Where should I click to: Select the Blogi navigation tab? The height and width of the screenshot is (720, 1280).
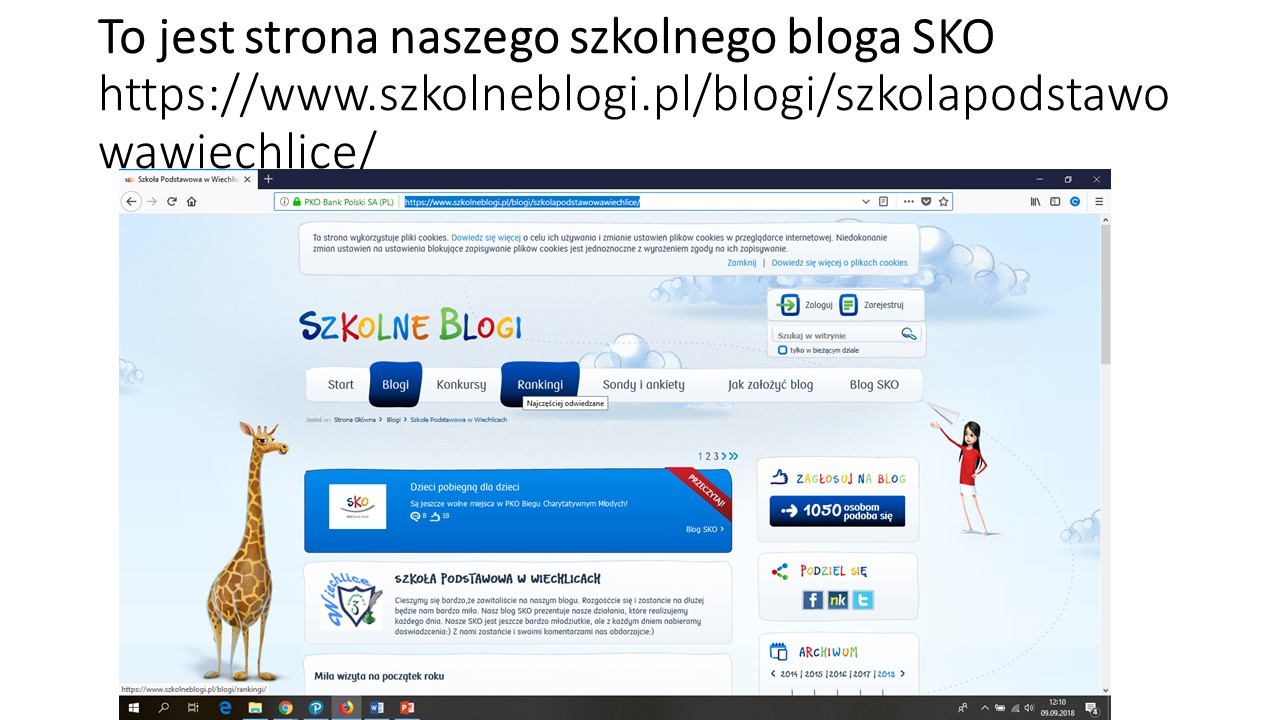395,384
